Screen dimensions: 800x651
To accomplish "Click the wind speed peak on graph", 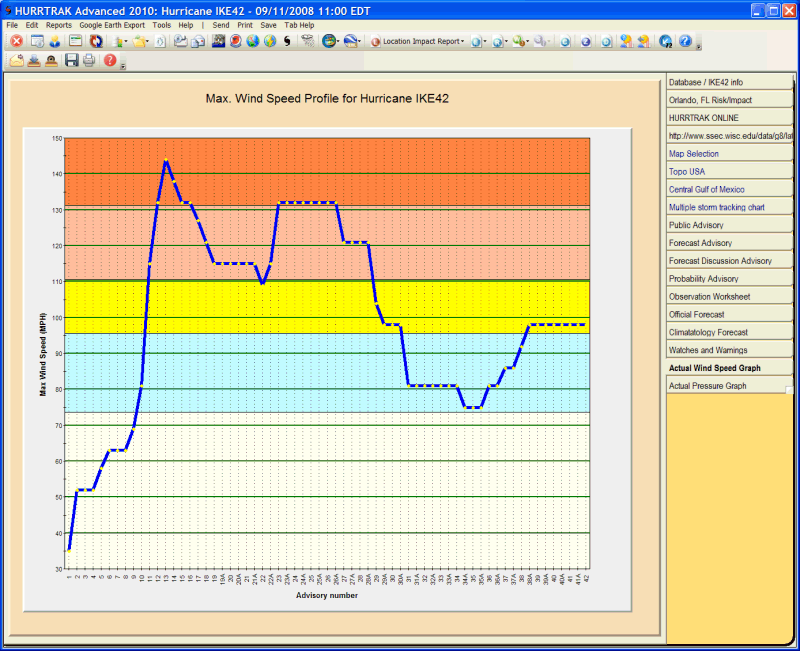I will click(165, 161).
